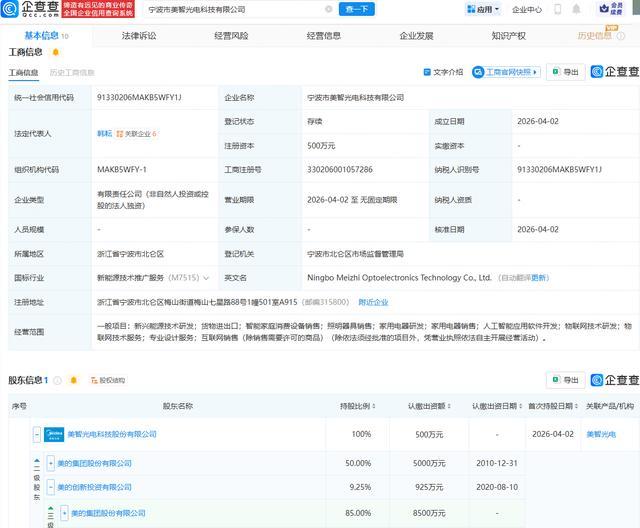Open shareholder 美智光电科技股份有限公司
Screen dimensions: 640x528
click(112, 434)
